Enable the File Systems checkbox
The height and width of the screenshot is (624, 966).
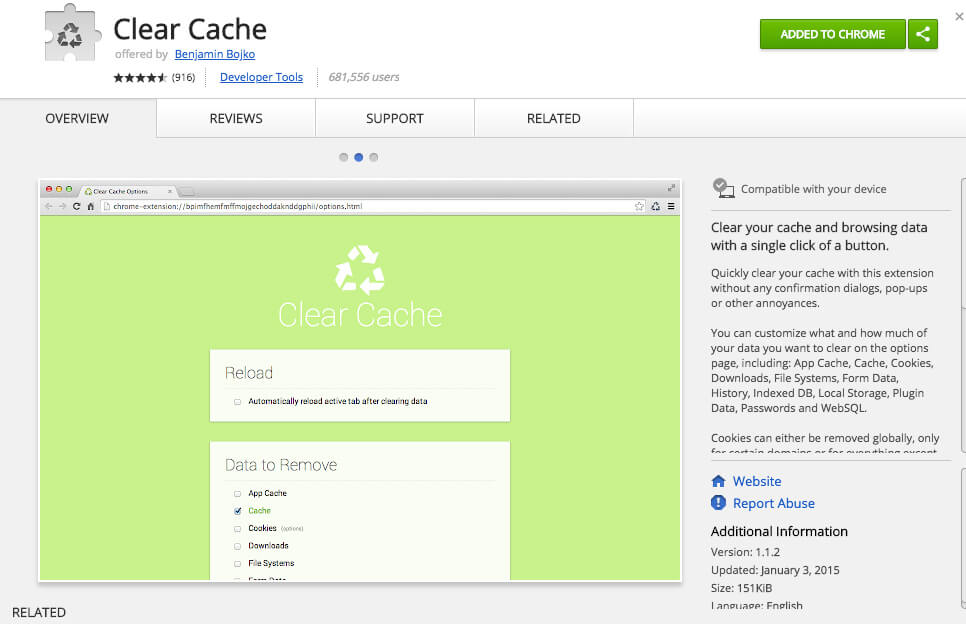[237, 564]
